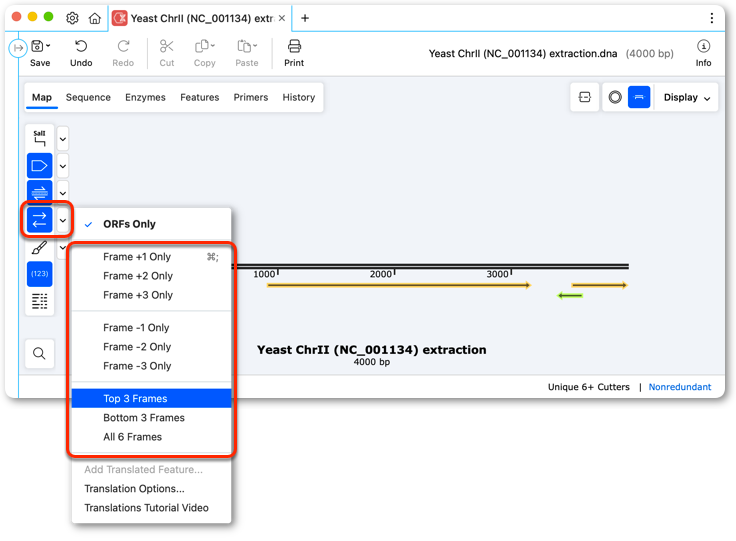Screen dimensions: 736x541
Task: Open the settings gear icon
Action: click(72, 18)
